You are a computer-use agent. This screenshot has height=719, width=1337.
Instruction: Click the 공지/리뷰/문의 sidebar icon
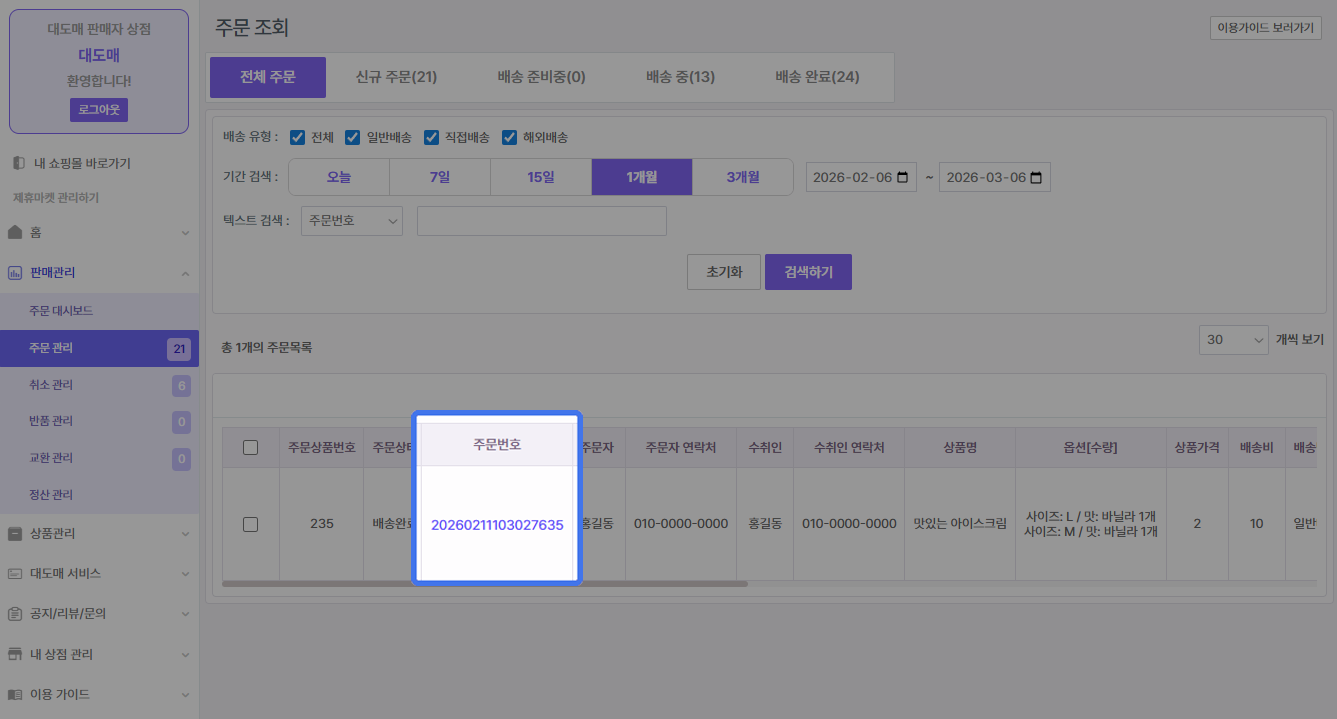(15, 614)
